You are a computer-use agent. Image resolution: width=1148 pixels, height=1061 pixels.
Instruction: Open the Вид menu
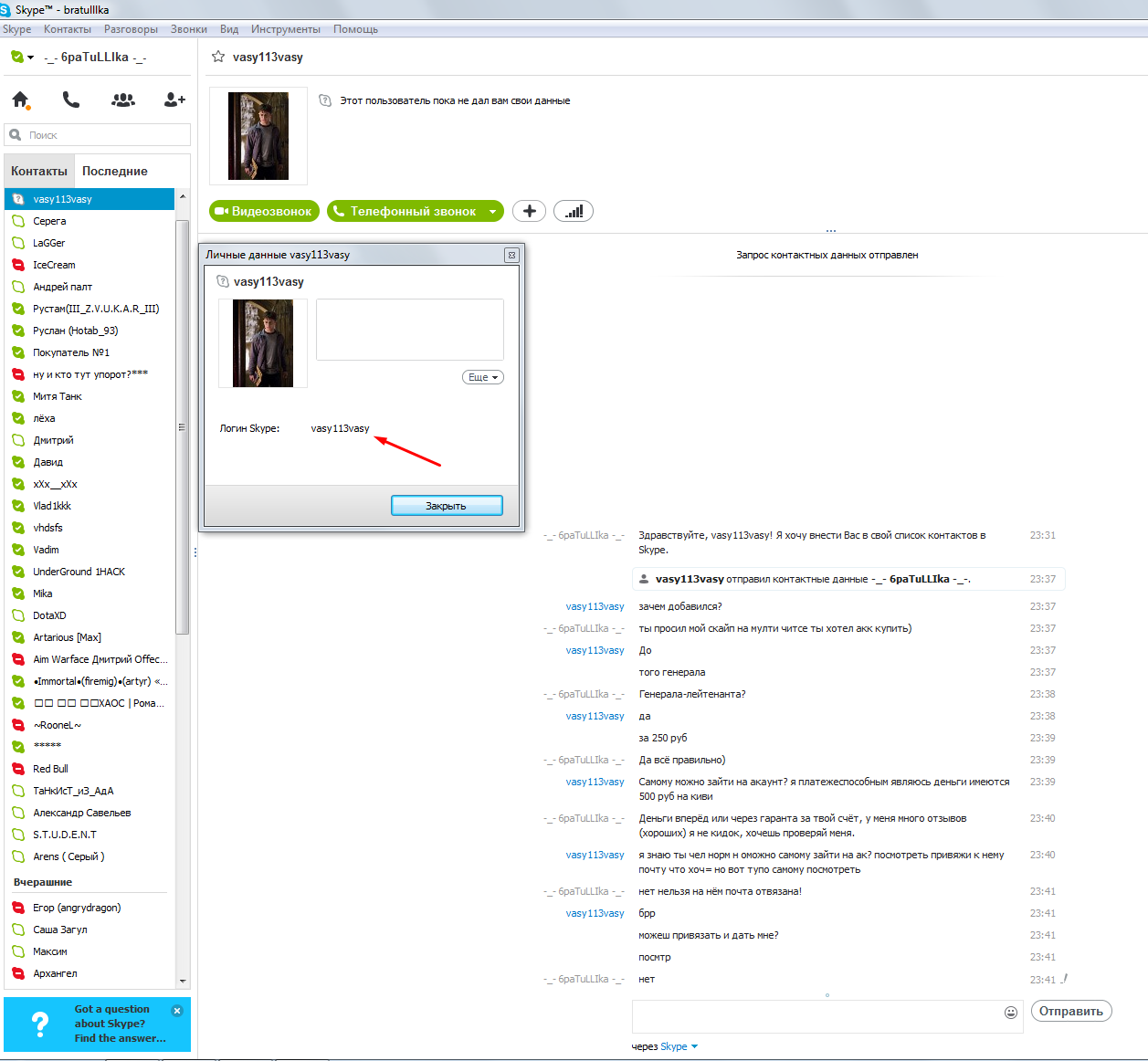229,29
